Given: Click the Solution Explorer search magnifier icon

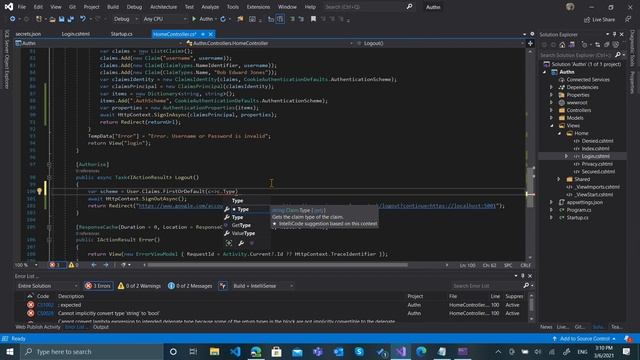Looking at the screenshot, I should point(618,55).
